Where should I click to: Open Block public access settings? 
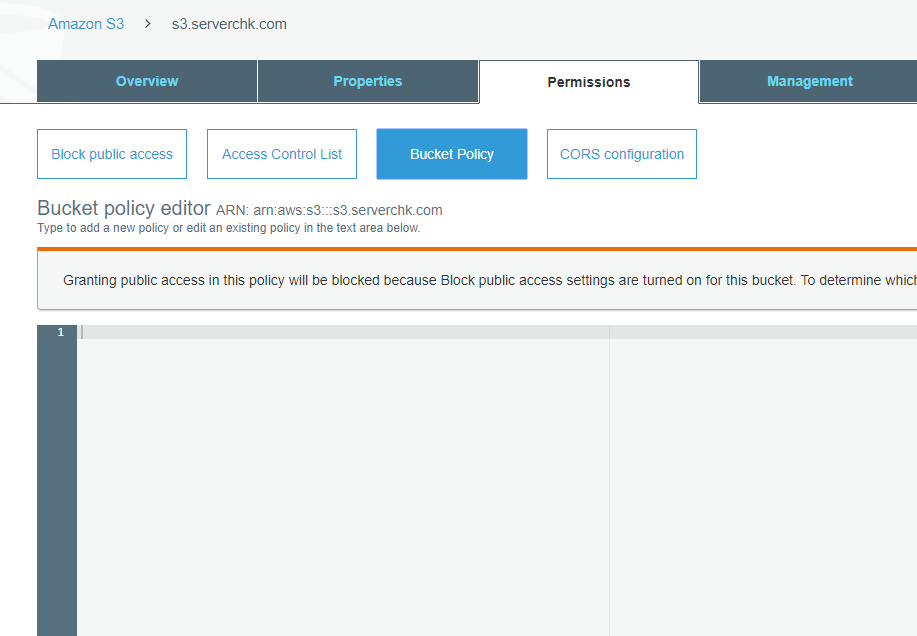click(x=112, y=154)
